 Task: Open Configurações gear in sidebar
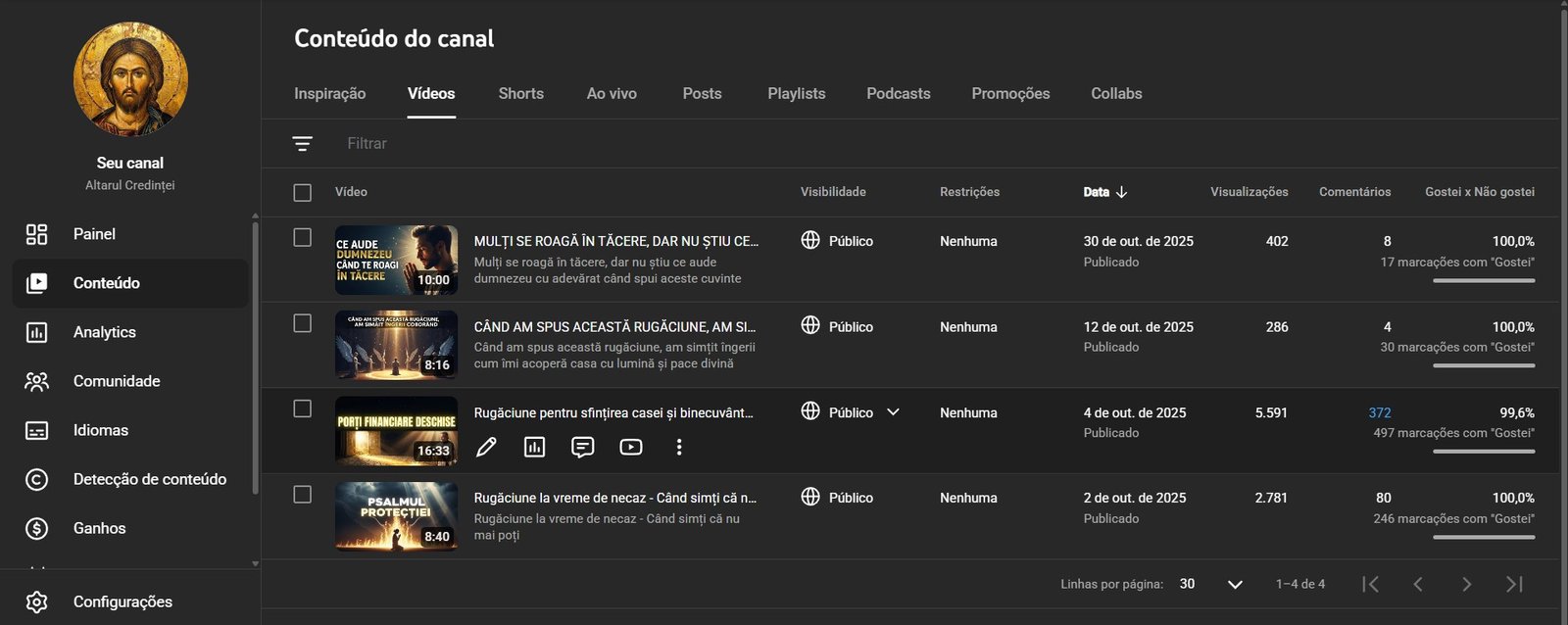click(x=36, y=601)
